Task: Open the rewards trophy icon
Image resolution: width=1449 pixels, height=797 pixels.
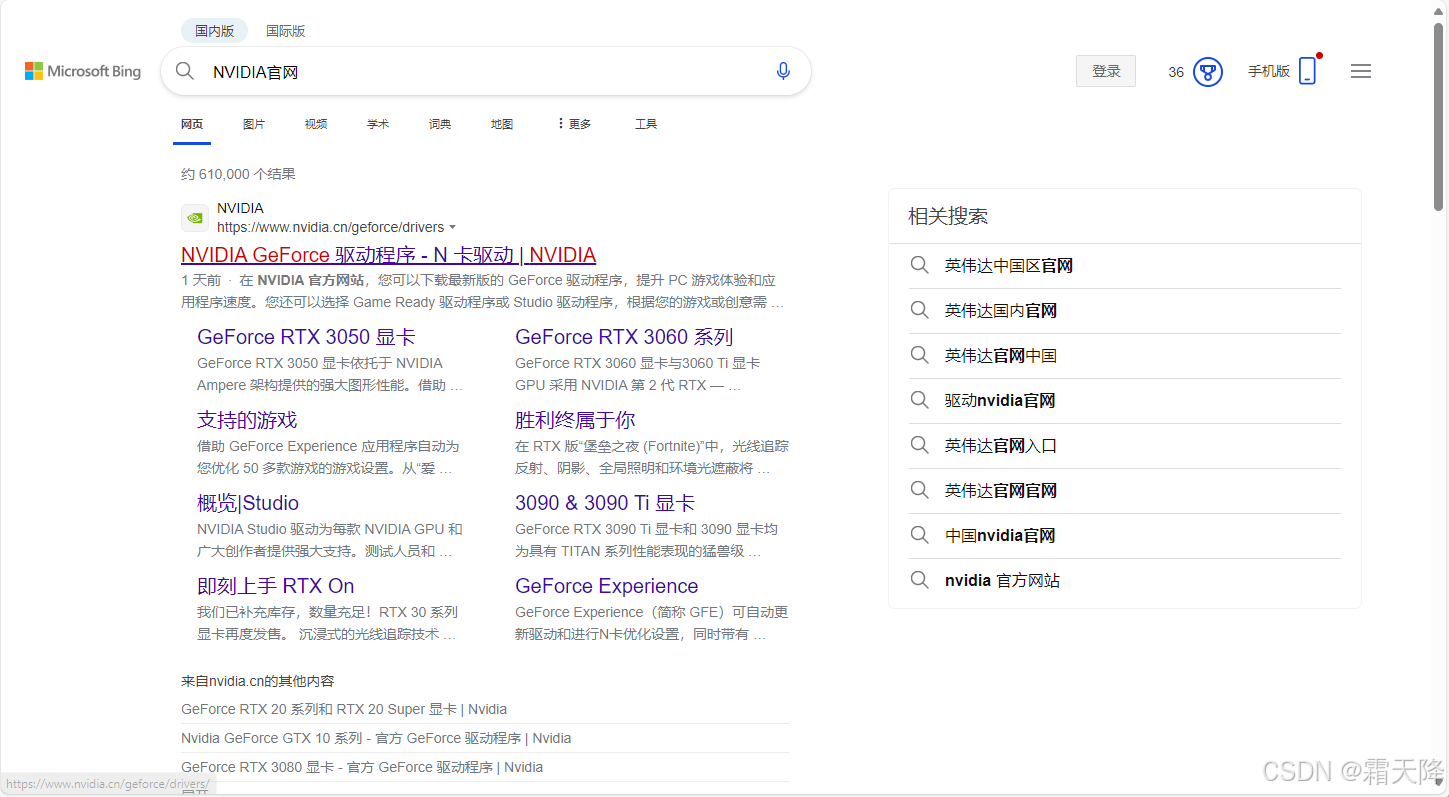Action: point(1208,72)
